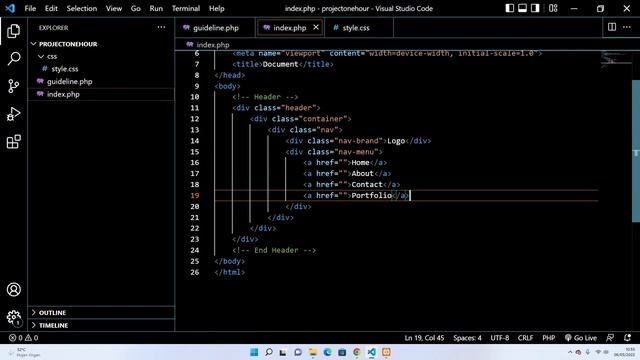Open the Selection menu
Image resolution: width=640 pixels, height=360 pixels.
click(x=82, y=8)
